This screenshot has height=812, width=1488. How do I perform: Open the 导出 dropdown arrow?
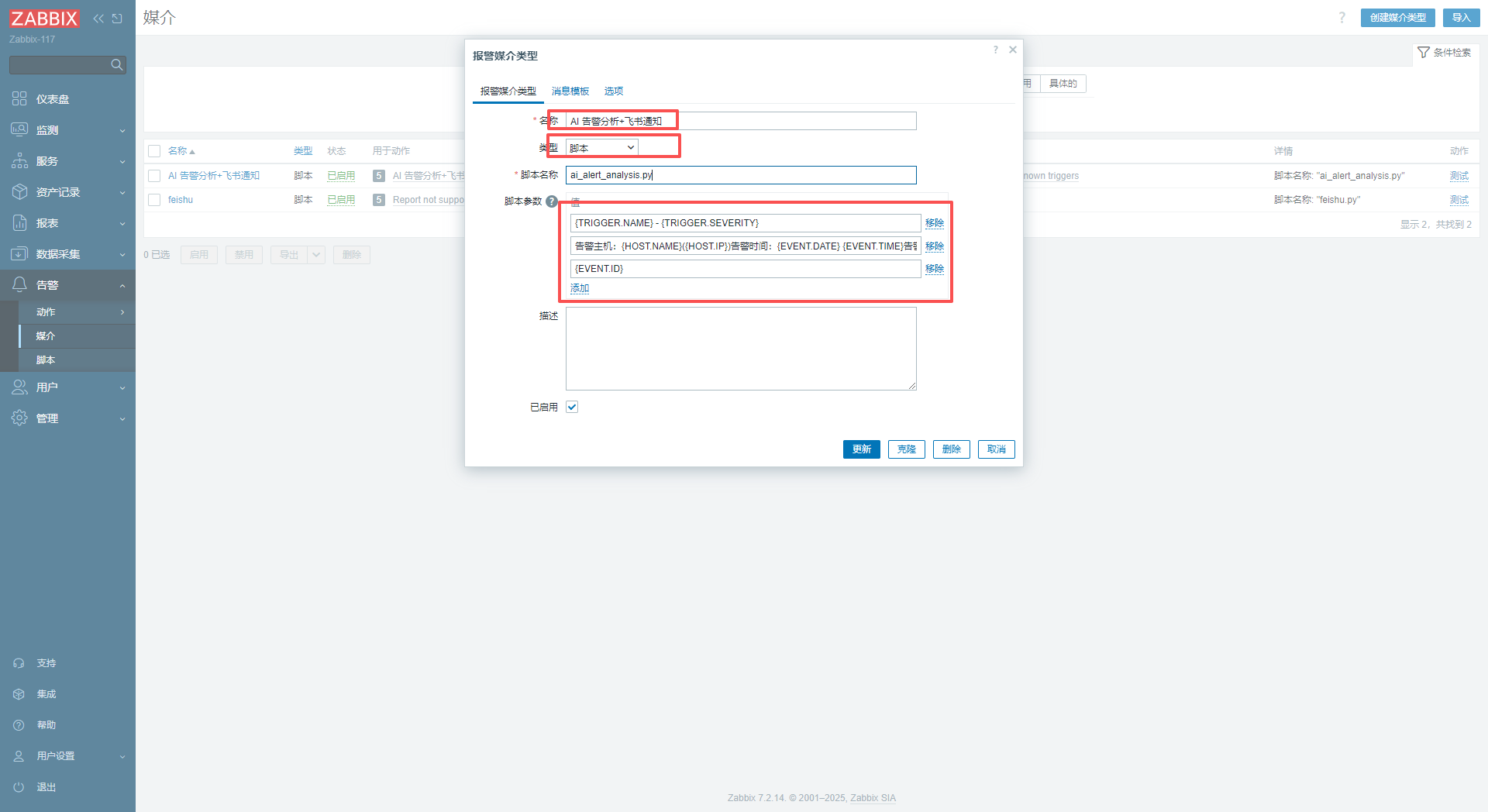click(316, 255)
